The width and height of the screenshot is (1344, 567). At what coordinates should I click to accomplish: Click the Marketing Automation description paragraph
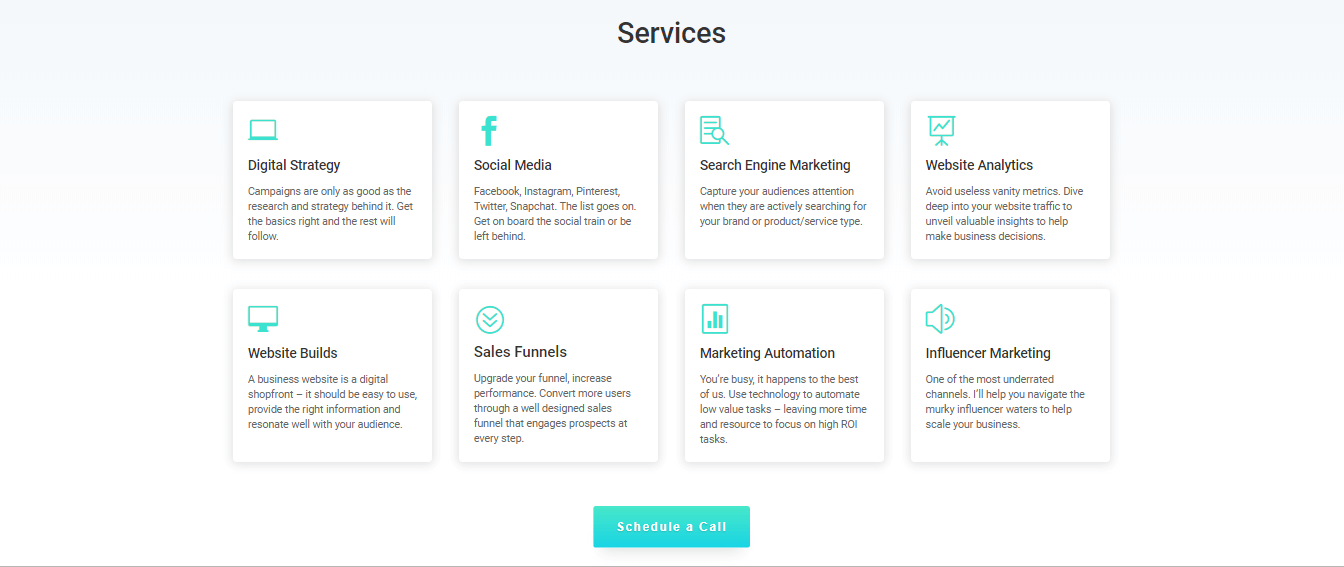coord(783,409)
